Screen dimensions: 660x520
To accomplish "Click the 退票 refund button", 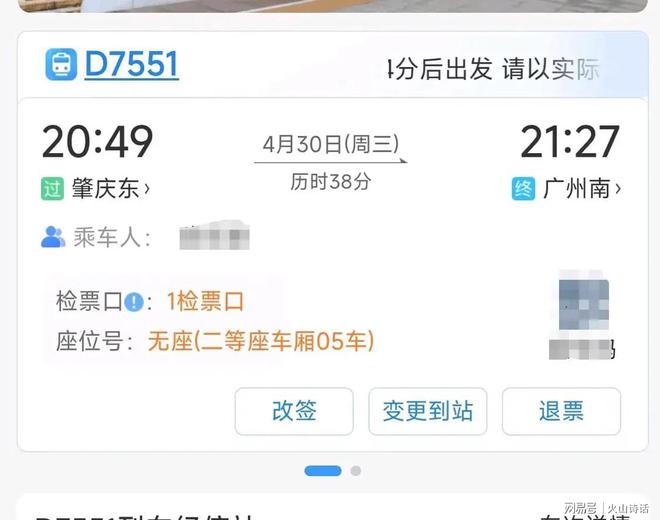I will pyautogui.click(x=561, y=411).
